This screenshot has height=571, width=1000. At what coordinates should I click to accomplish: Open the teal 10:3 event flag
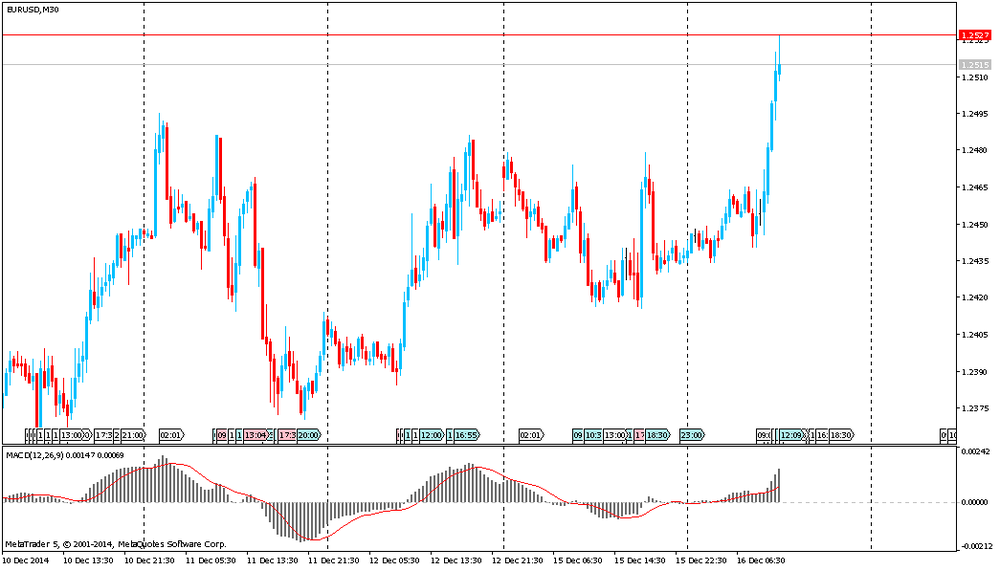[592, 435]
